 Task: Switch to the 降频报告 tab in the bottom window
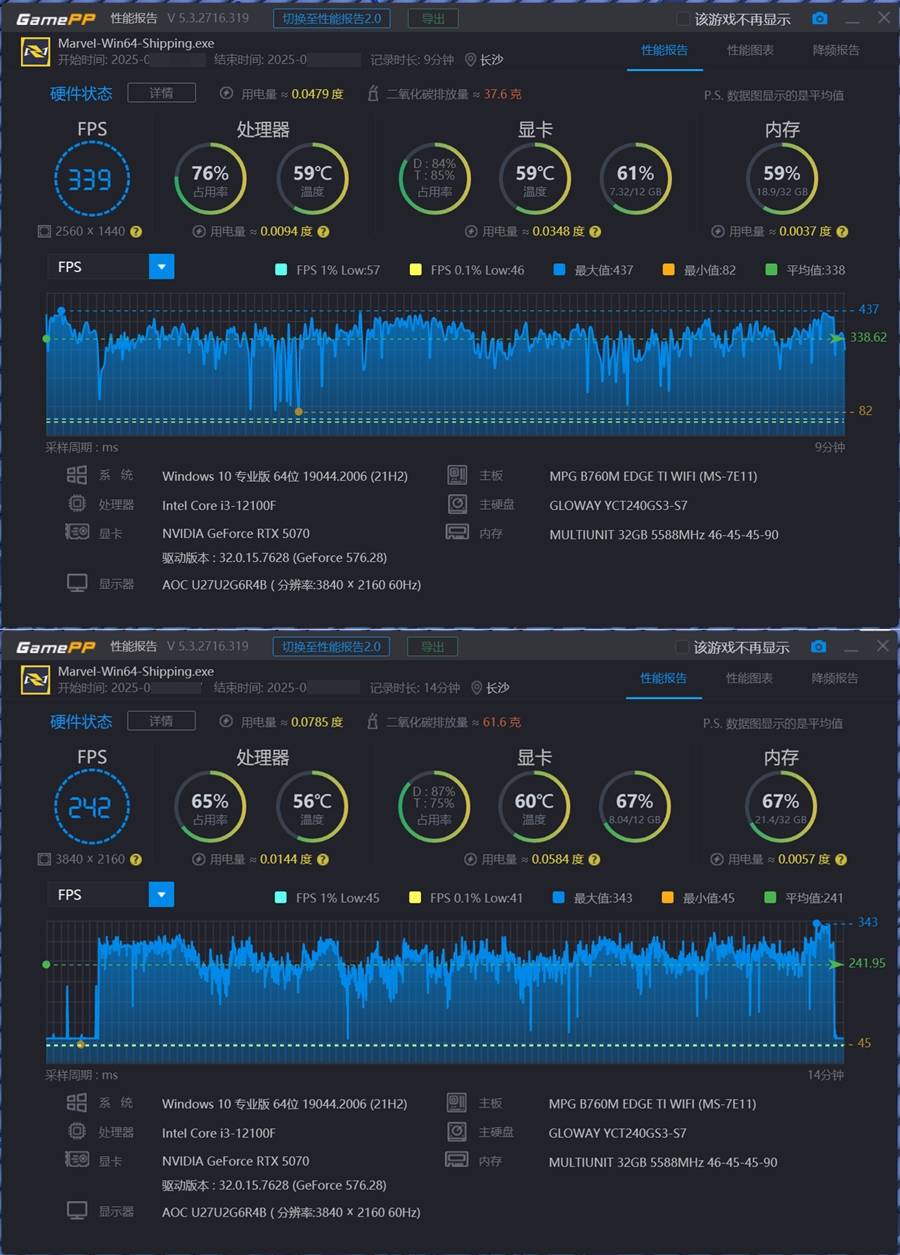(x=834, y=678)
